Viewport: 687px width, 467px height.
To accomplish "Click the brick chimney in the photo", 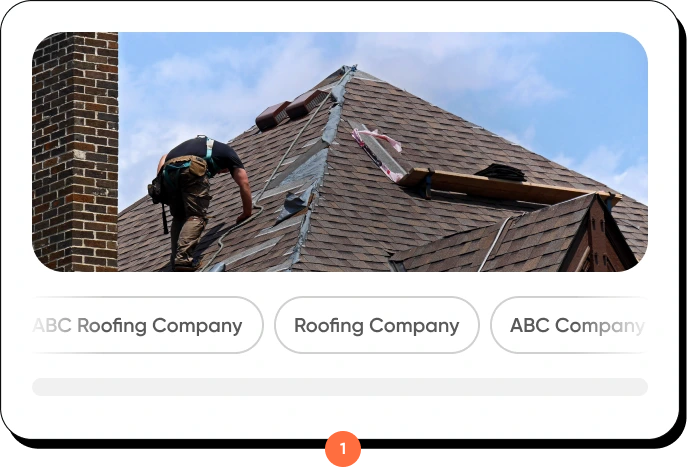I will [75, 152].
